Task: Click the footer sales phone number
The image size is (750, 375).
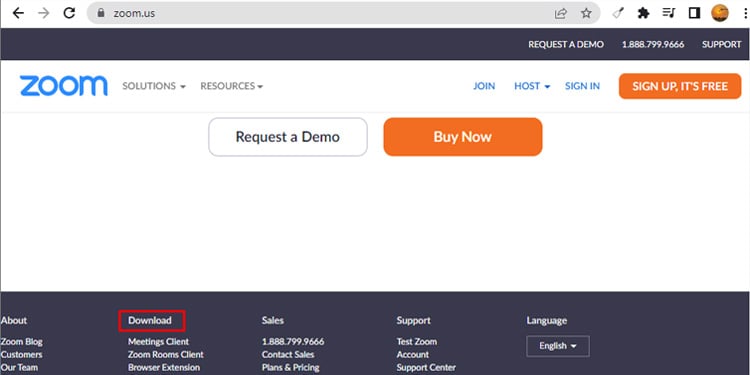Action: tap(293, 342)
